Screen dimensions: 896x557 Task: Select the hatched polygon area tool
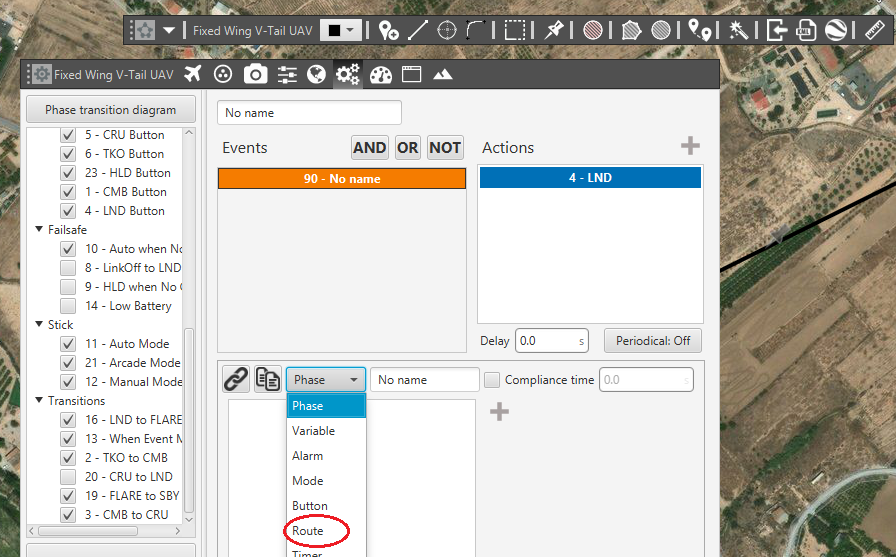[x=631, y=30]
